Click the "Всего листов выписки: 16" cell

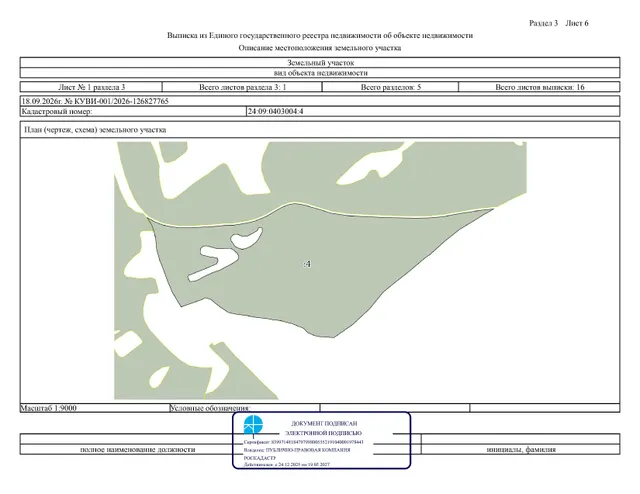(540, 87)
